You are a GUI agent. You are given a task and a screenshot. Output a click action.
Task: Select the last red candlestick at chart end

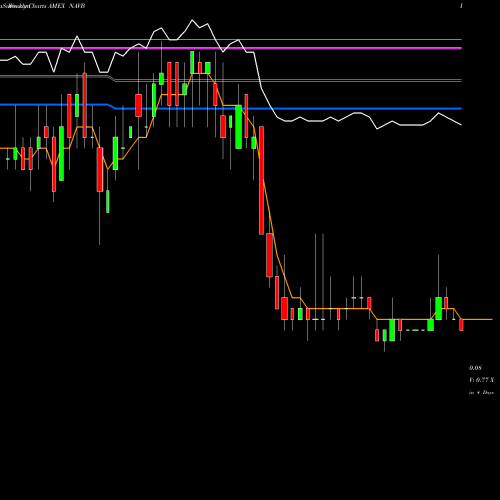click(461, 325)
